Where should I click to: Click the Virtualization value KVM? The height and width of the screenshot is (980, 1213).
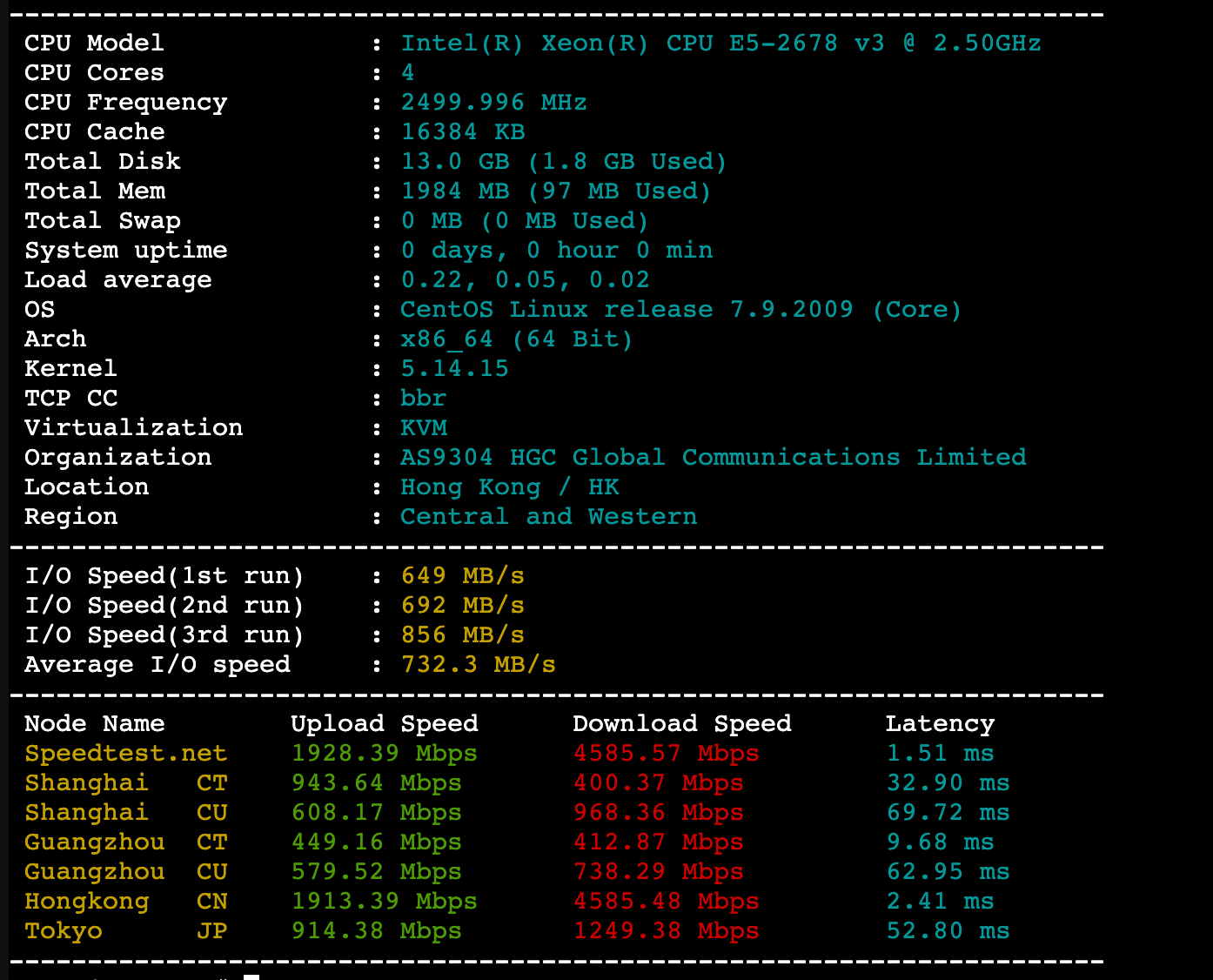(424, 428)
